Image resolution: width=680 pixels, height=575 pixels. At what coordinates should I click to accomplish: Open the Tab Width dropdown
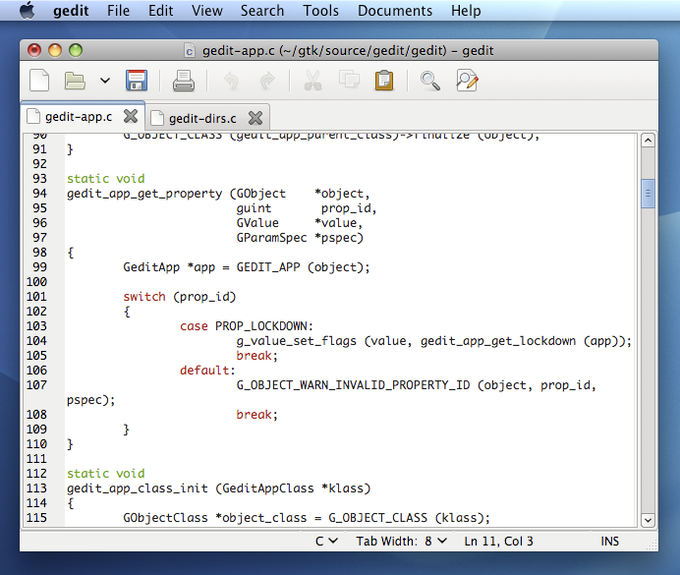click(401, 541)
